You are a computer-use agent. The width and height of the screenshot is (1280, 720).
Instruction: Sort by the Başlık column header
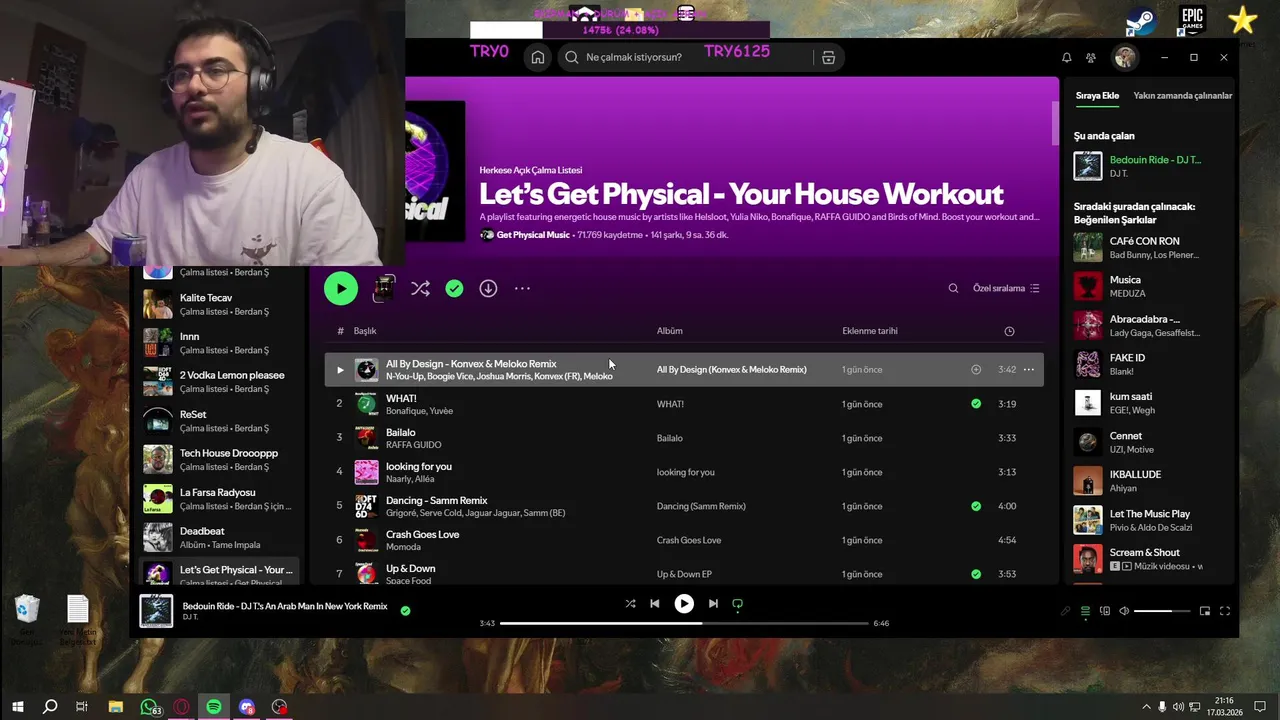(365, 331)
